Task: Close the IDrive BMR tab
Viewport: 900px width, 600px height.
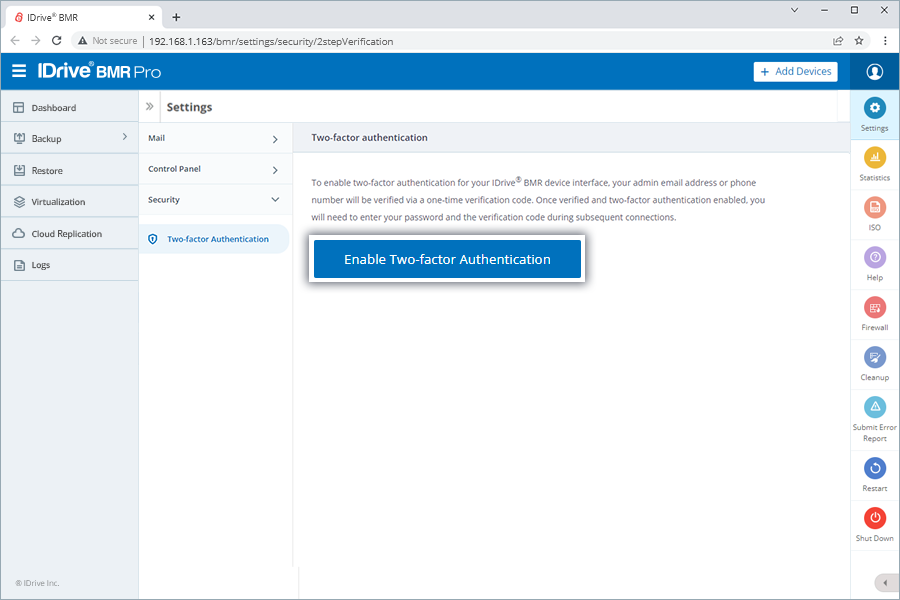Action: tap(152, 17)
